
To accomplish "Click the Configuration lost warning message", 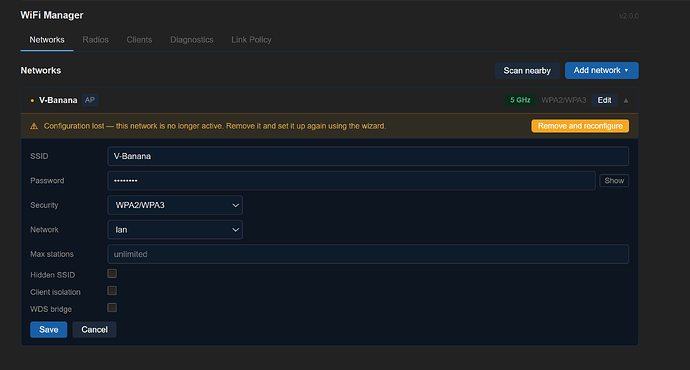I will [215, 126].
